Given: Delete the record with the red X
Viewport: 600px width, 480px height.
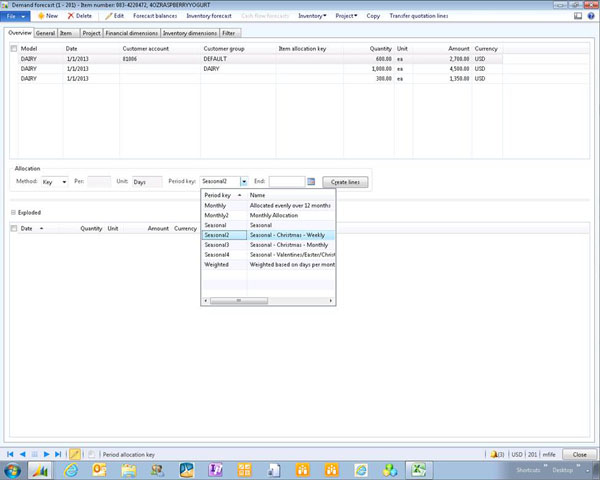Looking at the screenshot, I should [79, 16].
